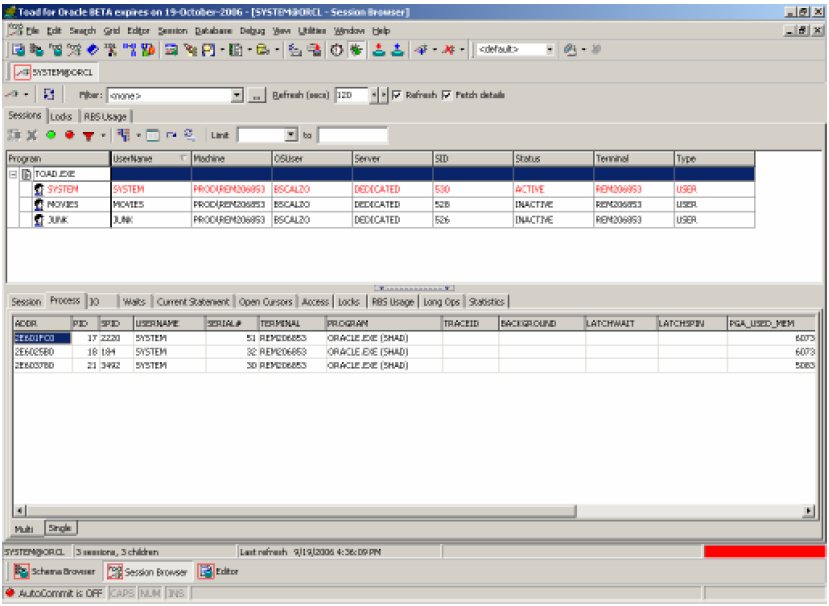Image resolution: width=829 pixels, height=606 pixels.
Task: Open dropdown arrow beside Filter toolbar plug icon
Action: click(26, 95)
